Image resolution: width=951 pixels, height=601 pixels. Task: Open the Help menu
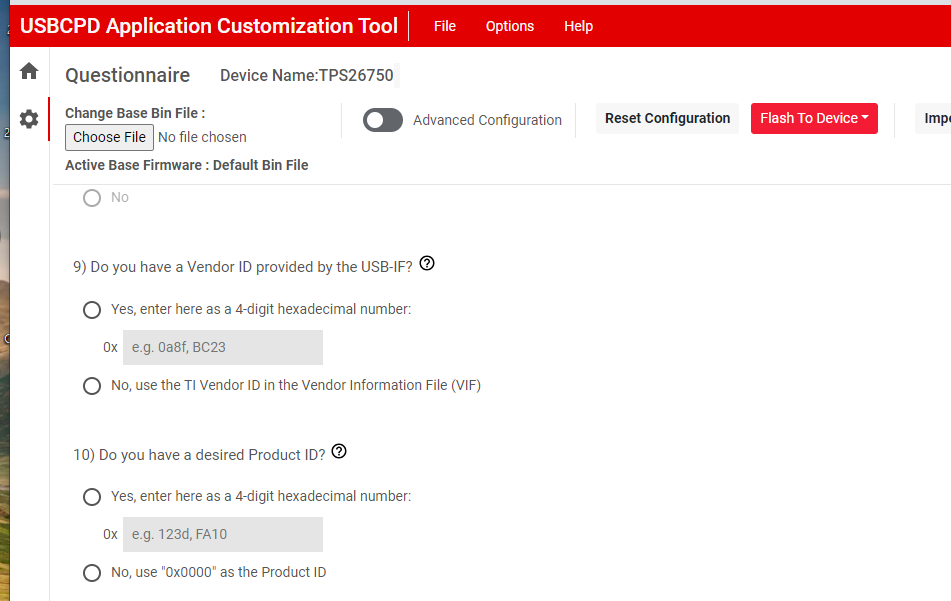tap(578, 26)
